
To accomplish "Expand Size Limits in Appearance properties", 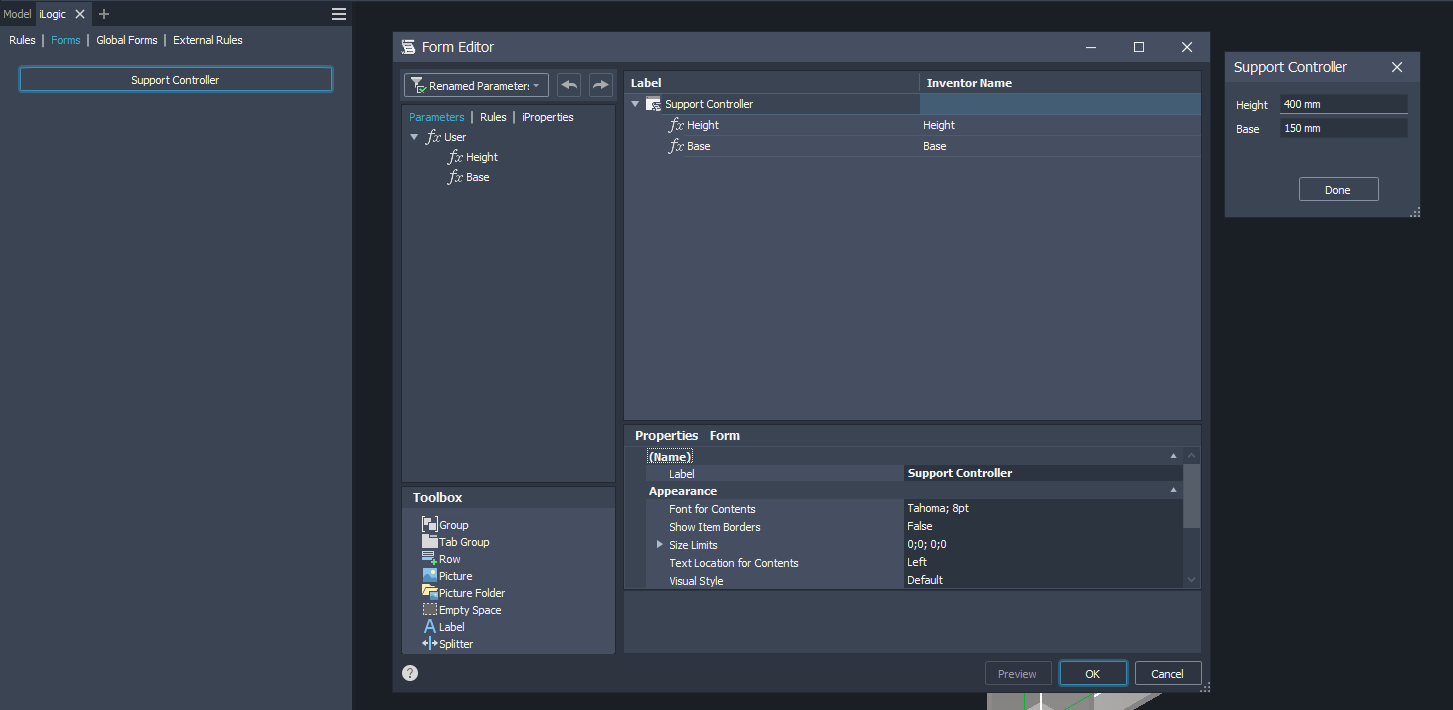I will 659,544.
